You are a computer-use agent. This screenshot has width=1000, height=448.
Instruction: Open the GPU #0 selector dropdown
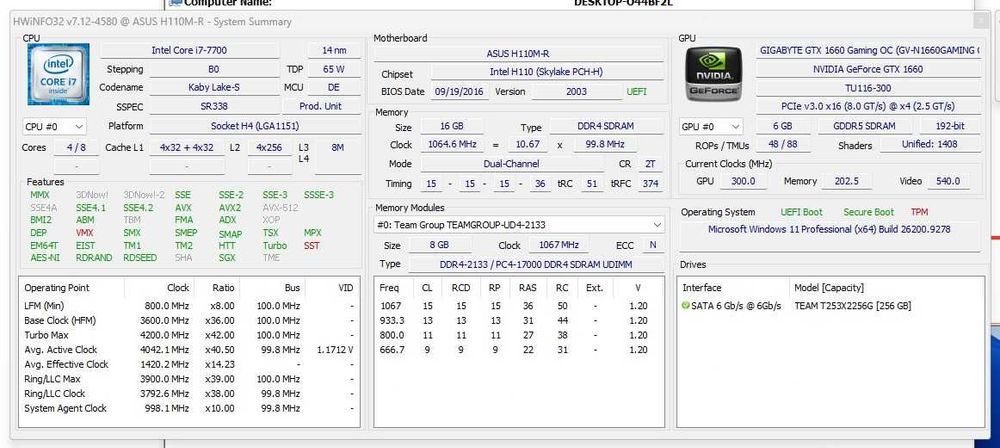[x=711, y=126]
